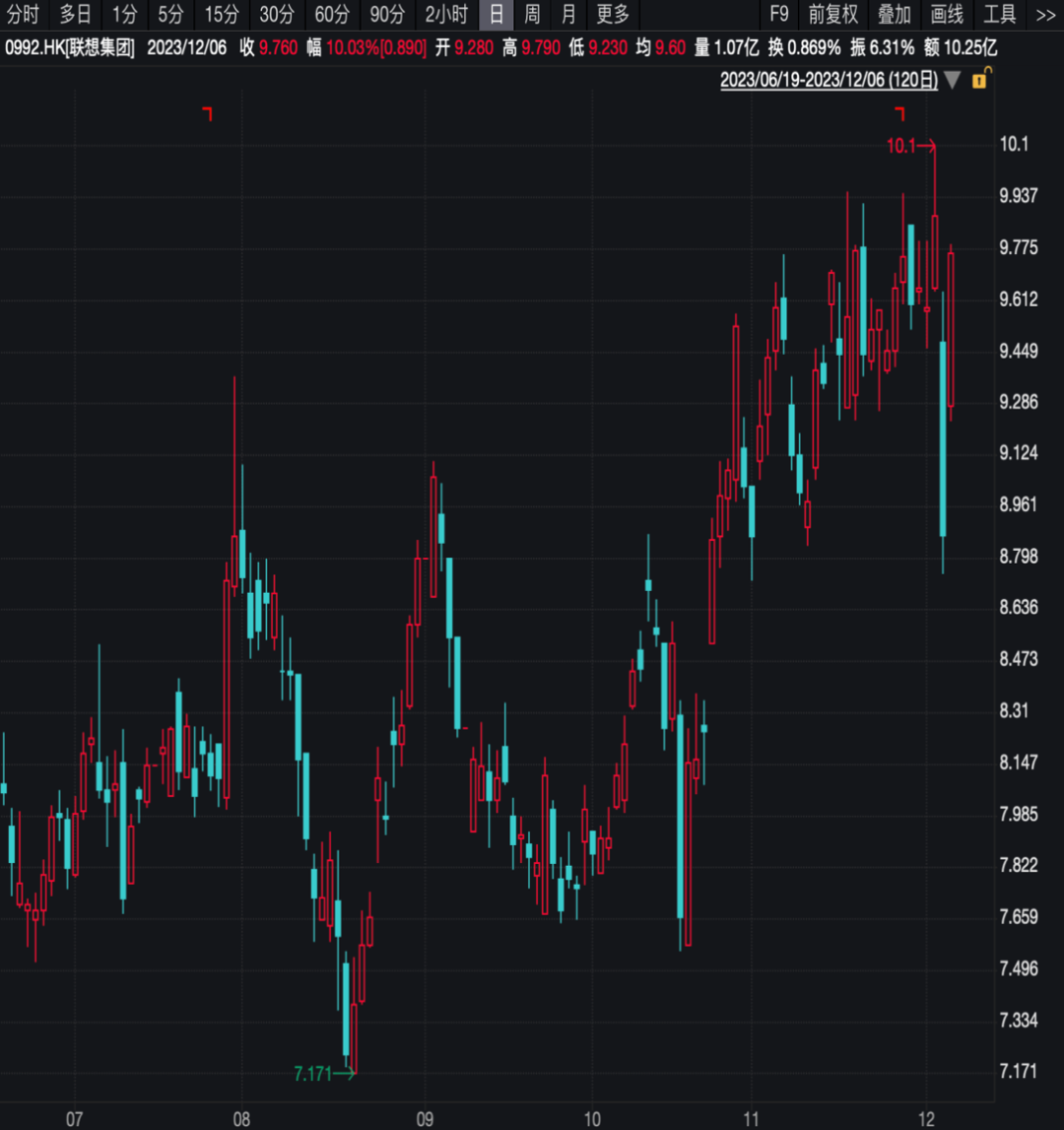Open the 前复权 price adjustment option
1064x1130 pixels.
click(833, 15)
